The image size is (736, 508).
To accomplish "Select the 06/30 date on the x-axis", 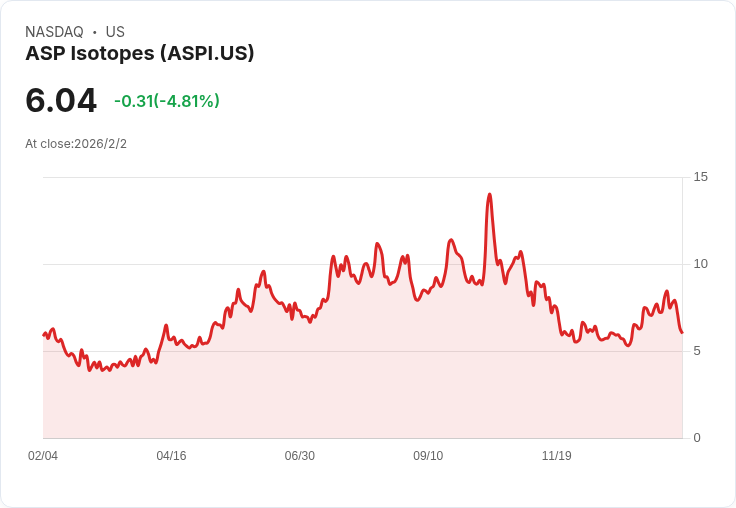I will click(299, 456).
